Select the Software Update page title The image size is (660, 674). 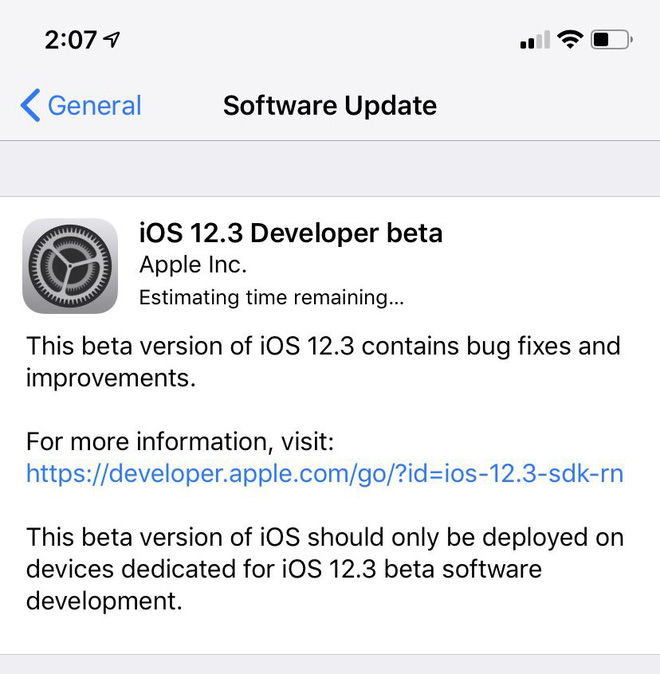click(330, 106)
